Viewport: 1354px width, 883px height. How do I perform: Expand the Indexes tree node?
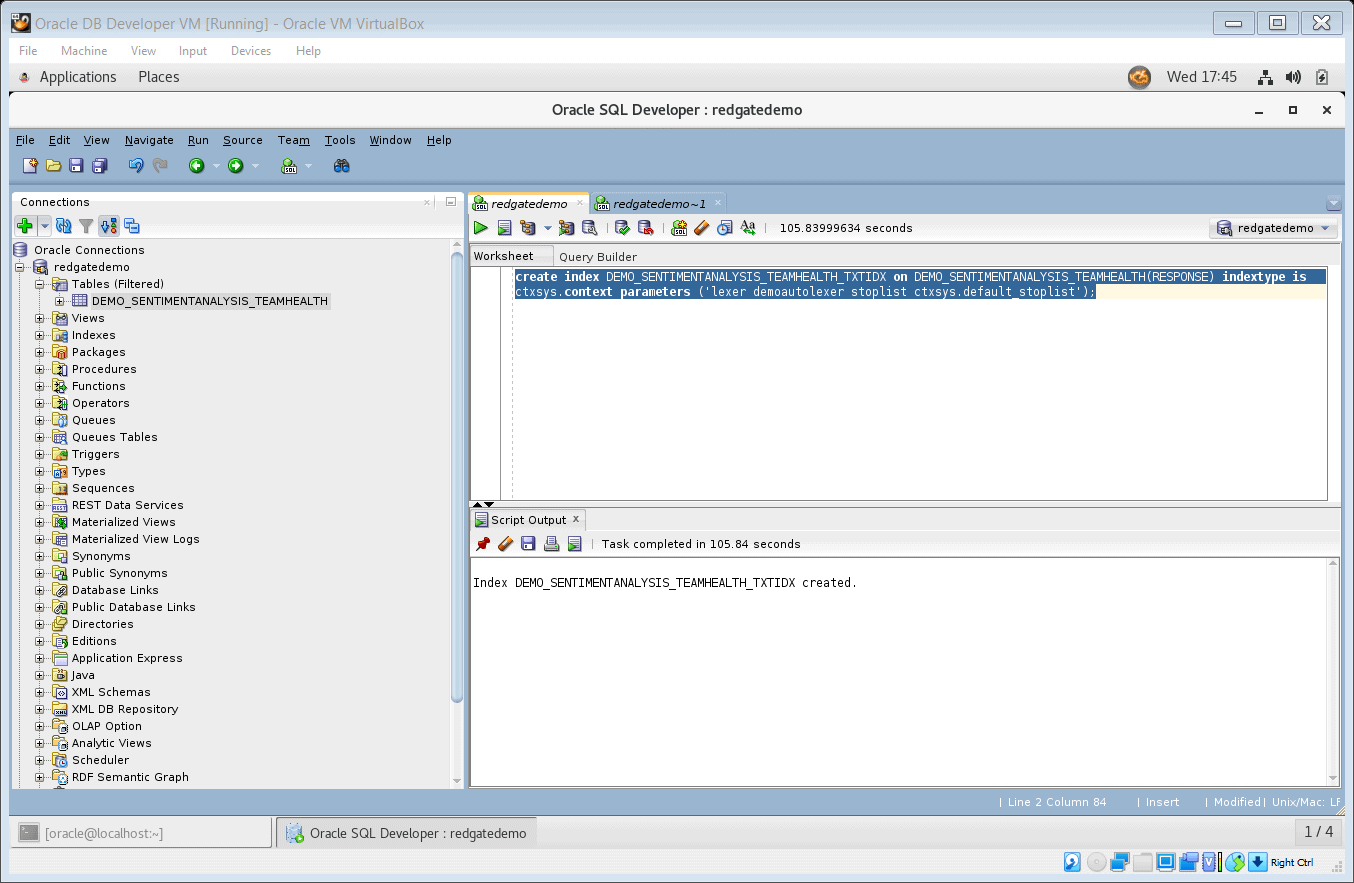pos(40,335)
